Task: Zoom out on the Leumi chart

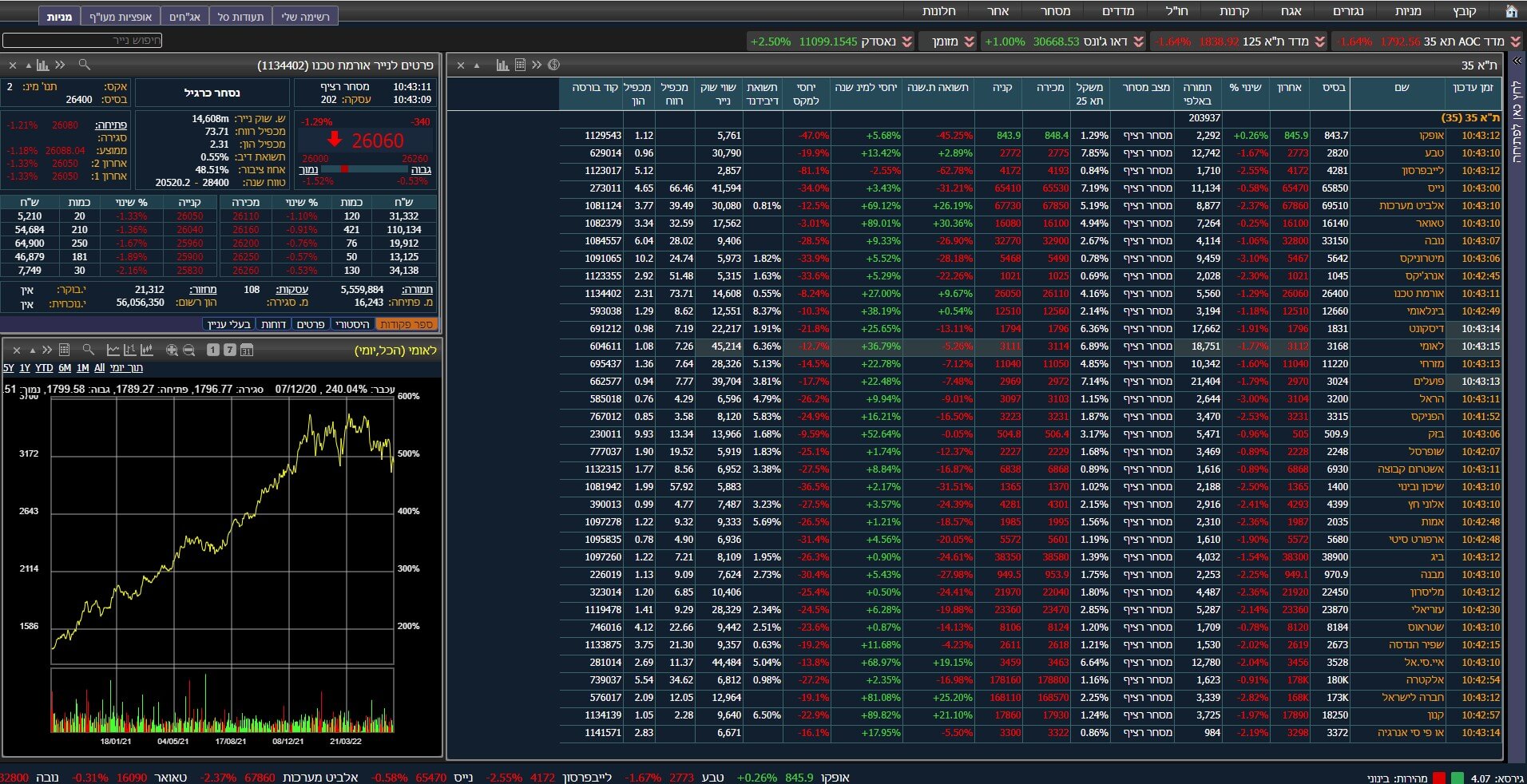Action: click(x=189, y=350)
